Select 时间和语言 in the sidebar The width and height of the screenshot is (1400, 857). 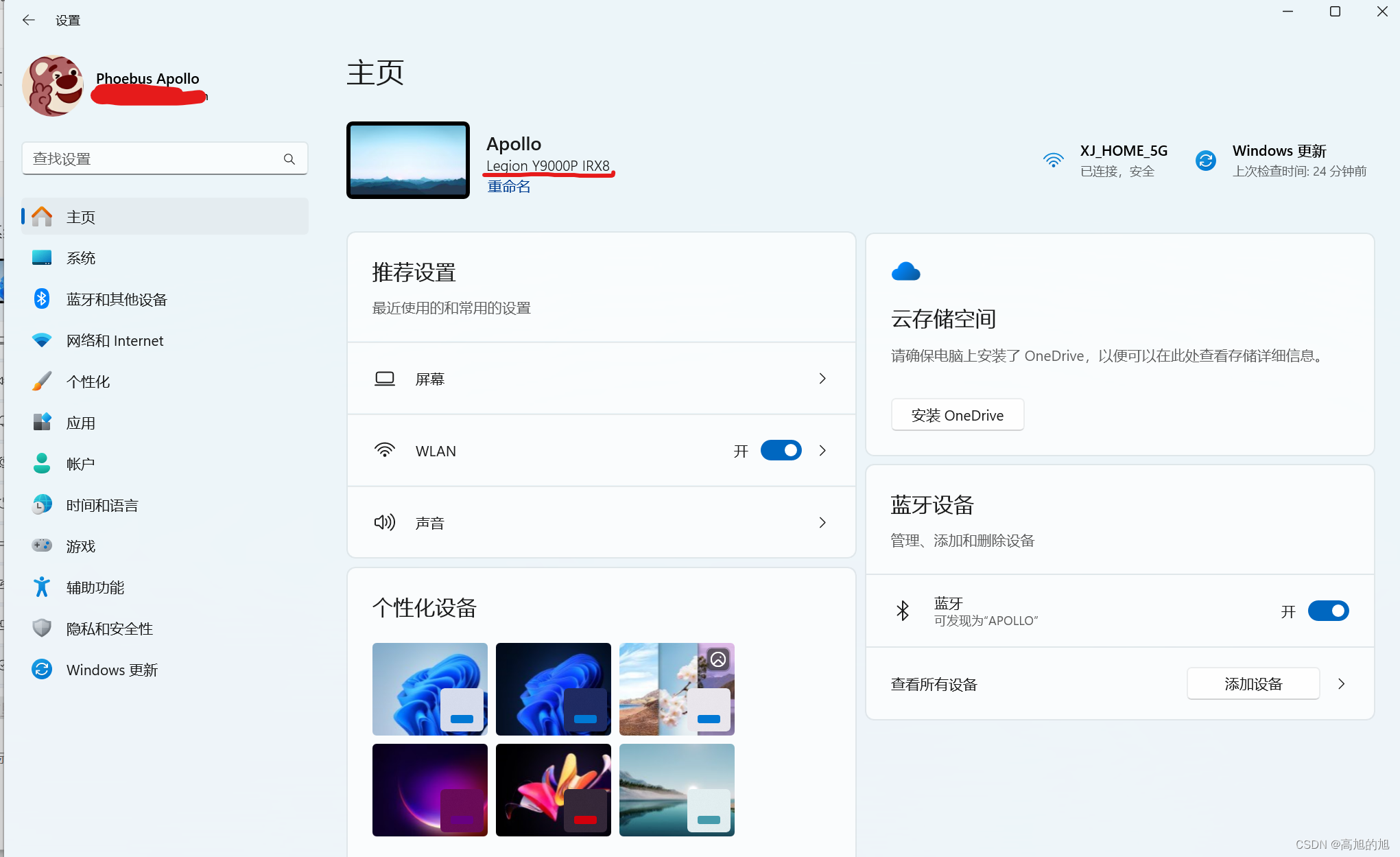coord(102,505)
